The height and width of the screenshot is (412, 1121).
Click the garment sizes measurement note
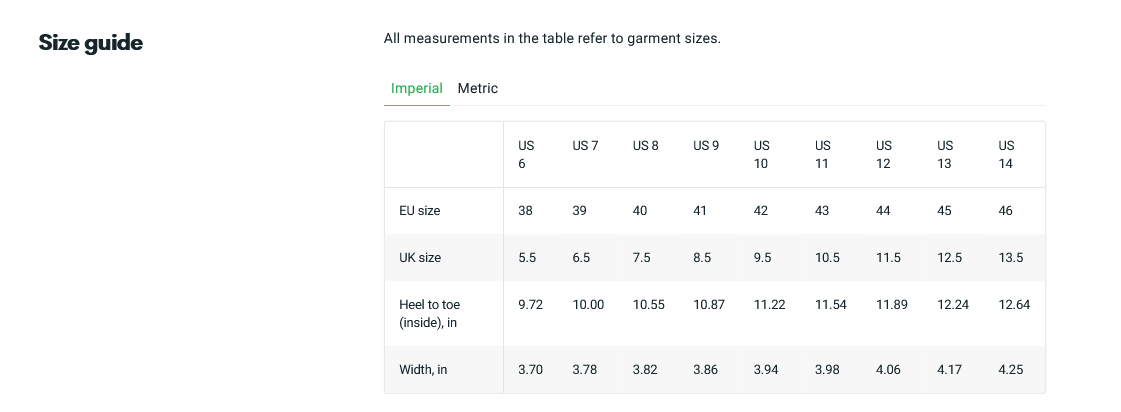[x=552, y=39]
